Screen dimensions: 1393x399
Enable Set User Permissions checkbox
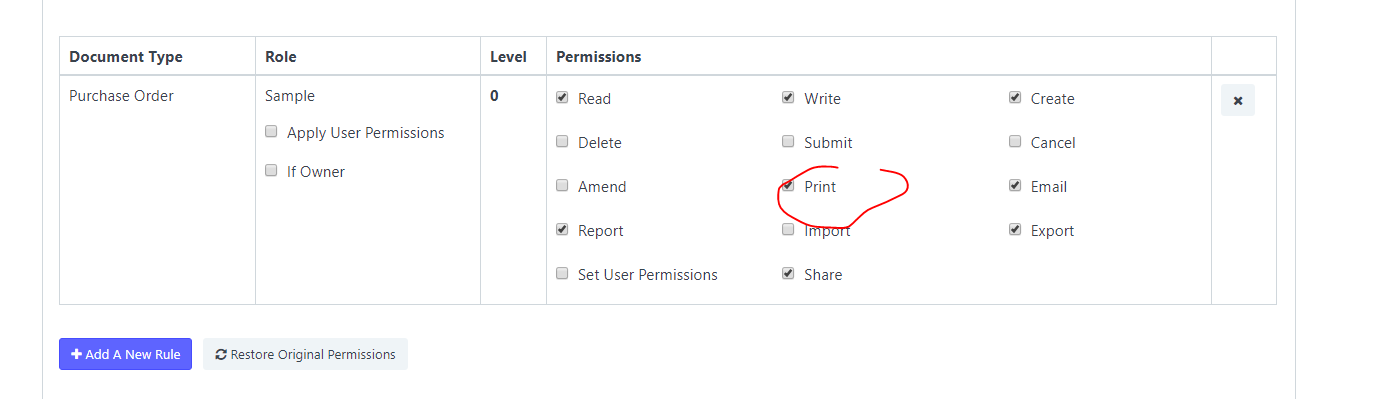tap(562, 274)
